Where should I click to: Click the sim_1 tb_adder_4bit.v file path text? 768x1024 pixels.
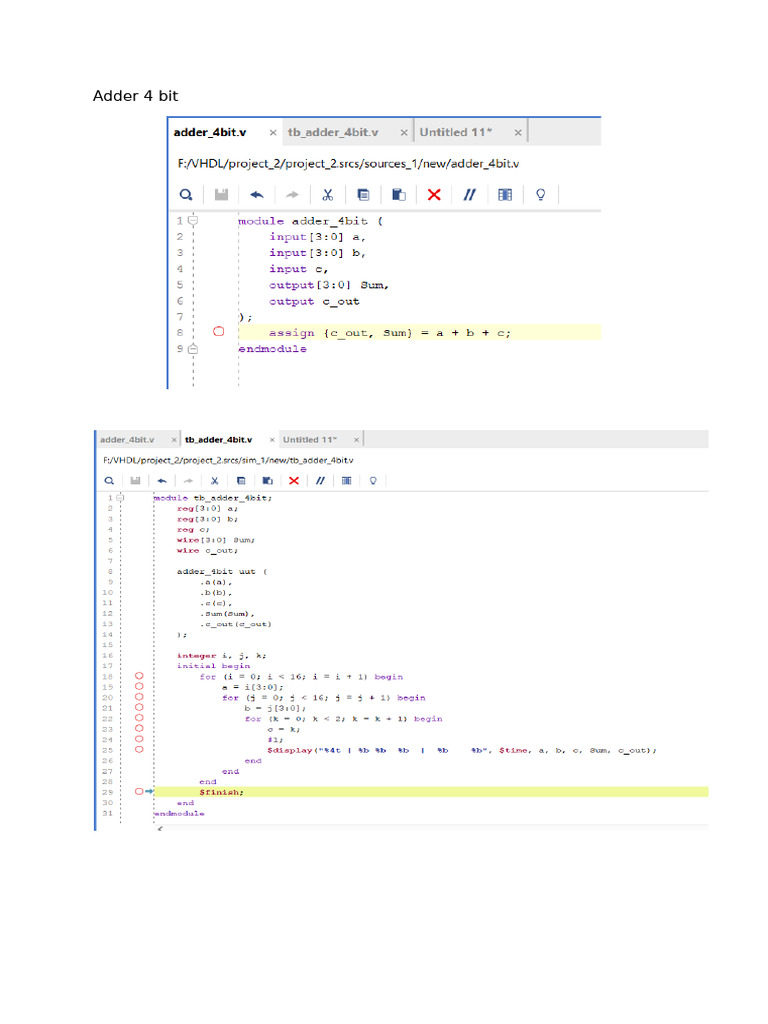click(x=228, y=460)
